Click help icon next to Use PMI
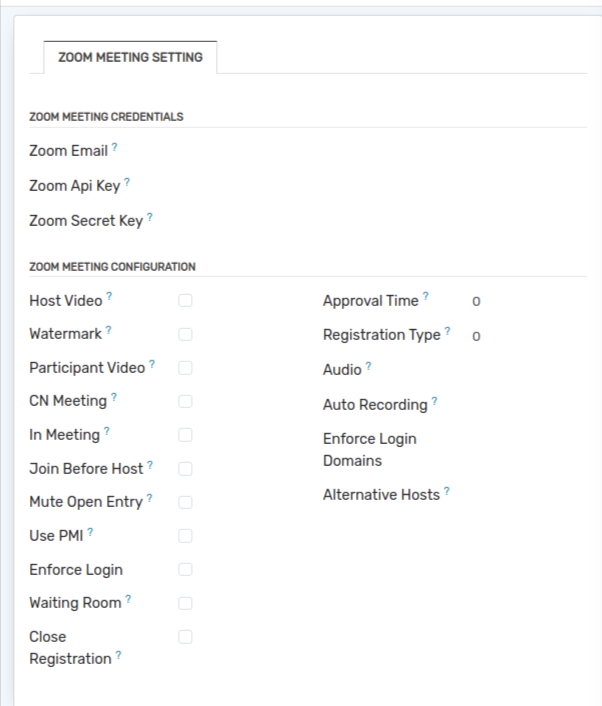 tap(91, 532)
